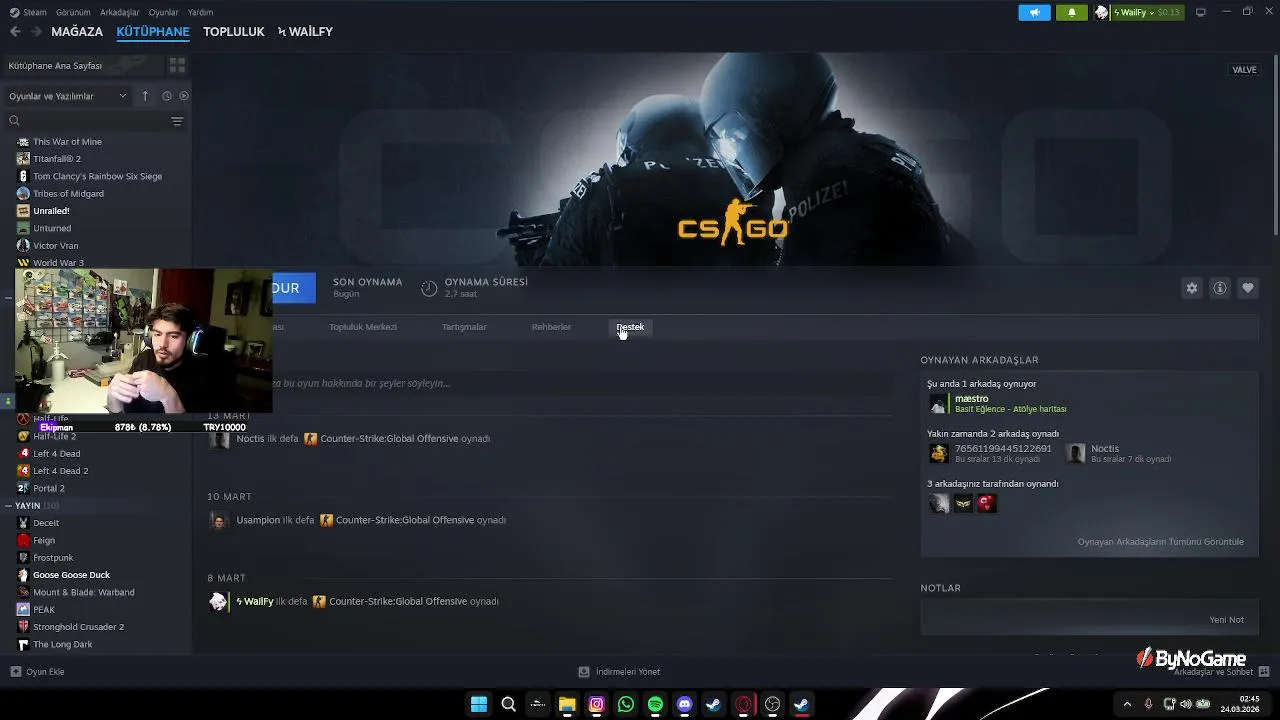Open WhatsApp from taskbar
This screenshot has width=1280, height=720.
(x=626, y=704)
